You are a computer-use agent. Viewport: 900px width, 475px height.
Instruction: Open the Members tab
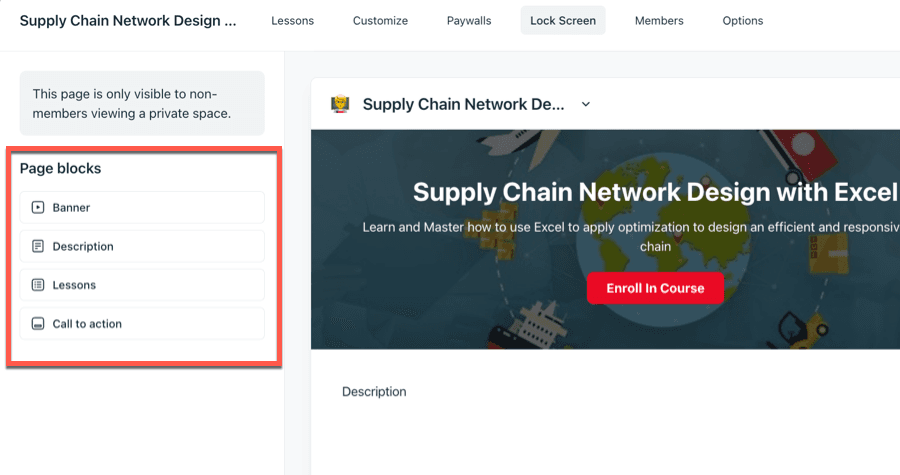pyautogui.click(x=659, y=20)
